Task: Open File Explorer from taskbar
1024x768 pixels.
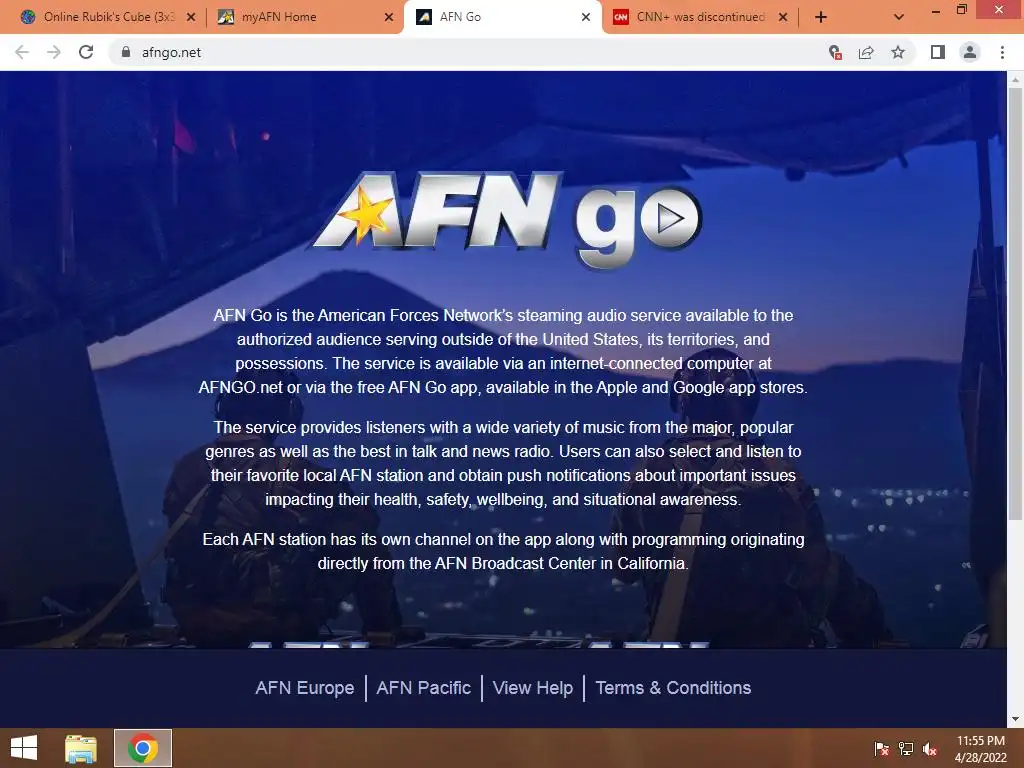Action: [x=81, y=748]
